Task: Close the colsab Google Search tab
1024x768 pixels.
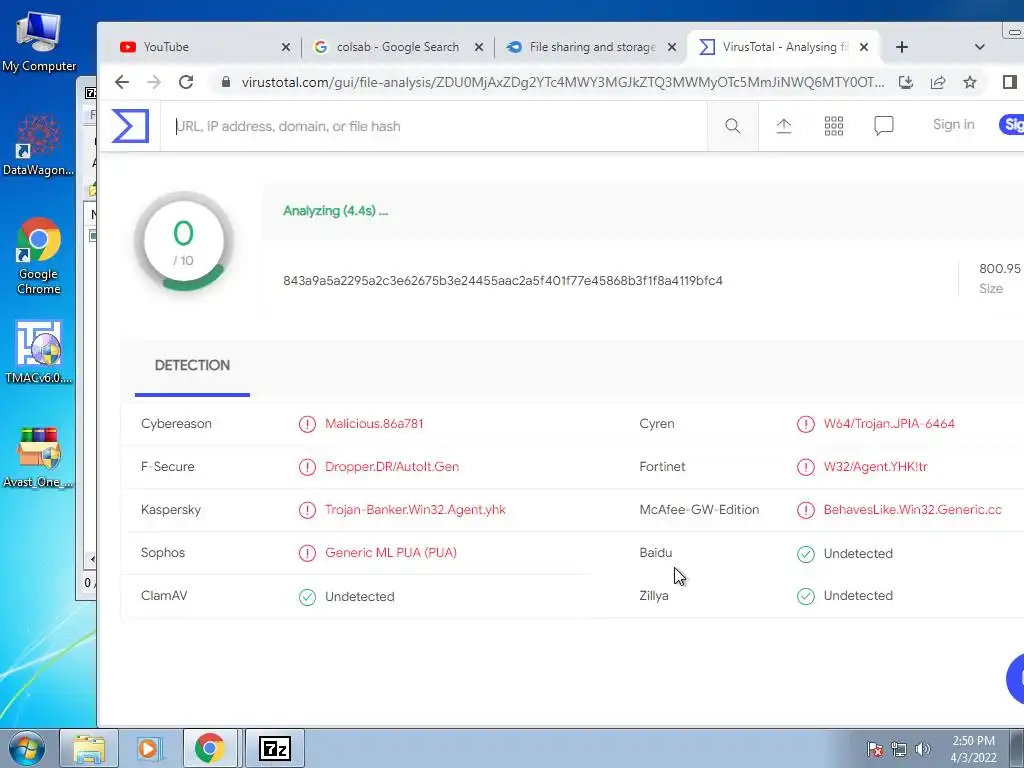Action: pos(479,47)
